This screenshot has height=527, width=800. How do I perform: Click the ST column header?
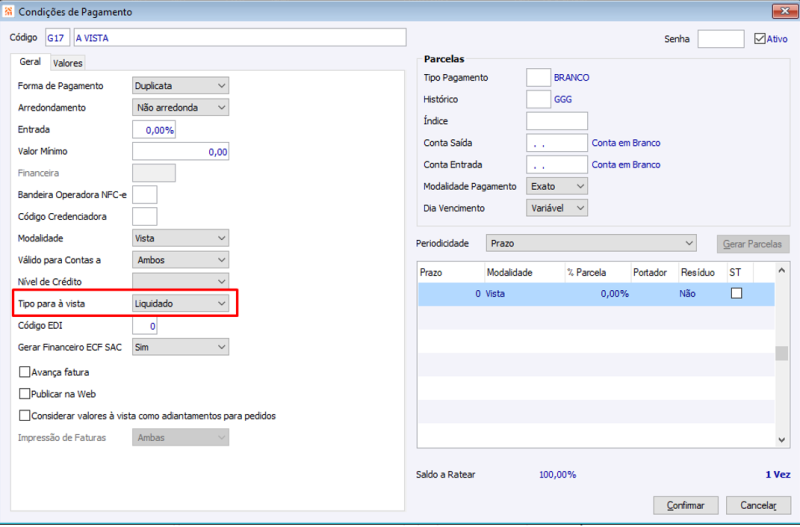(x=740, y=272)
